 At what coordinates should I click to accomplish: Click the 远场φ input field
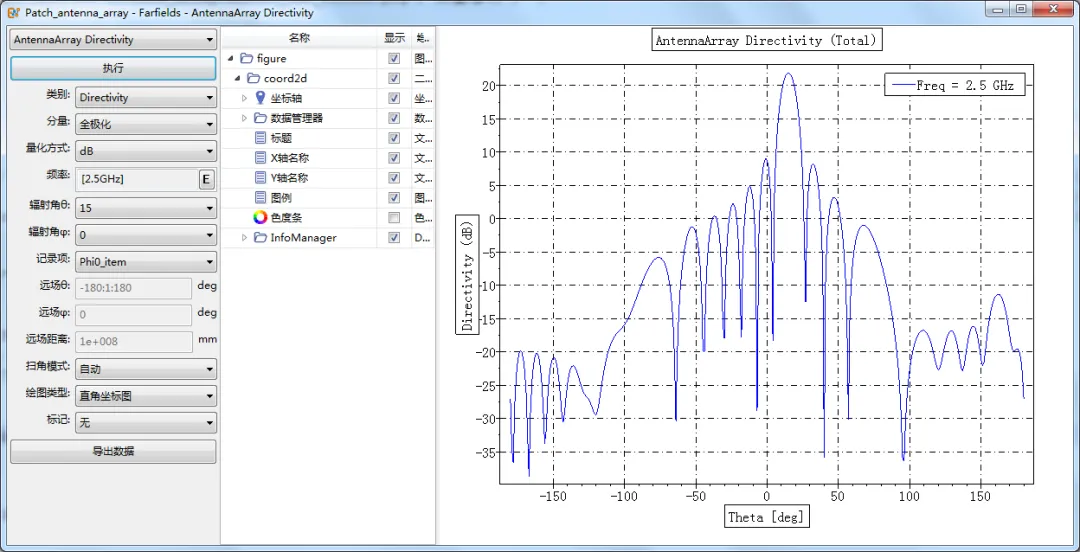coord(134,315)
